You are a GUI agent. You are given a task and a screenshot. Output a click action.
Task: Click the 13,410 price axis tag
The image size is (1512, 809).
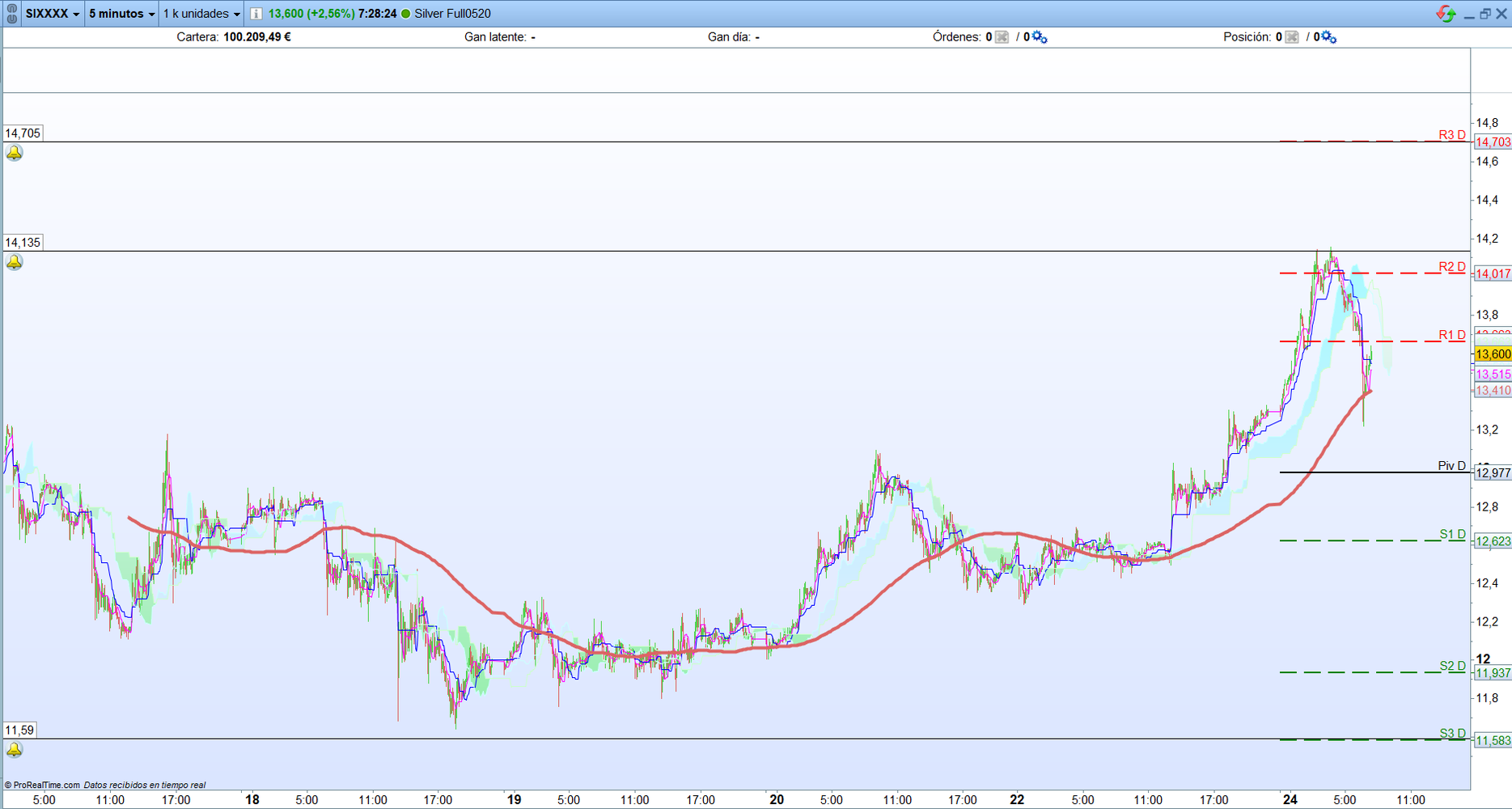[x=1493, y=391]
